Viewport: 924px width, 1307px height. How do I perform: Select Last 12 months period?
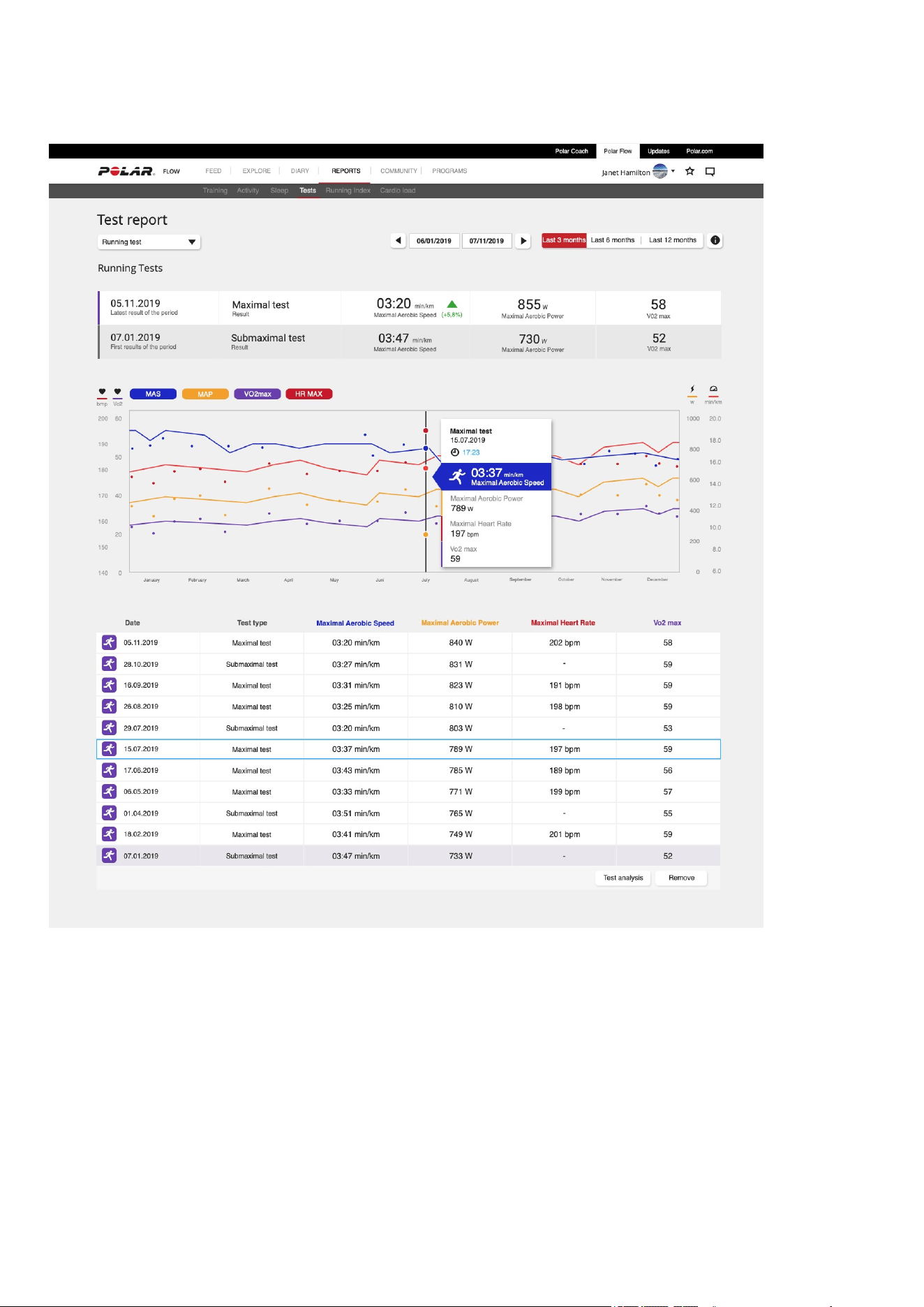pos(673,240)
